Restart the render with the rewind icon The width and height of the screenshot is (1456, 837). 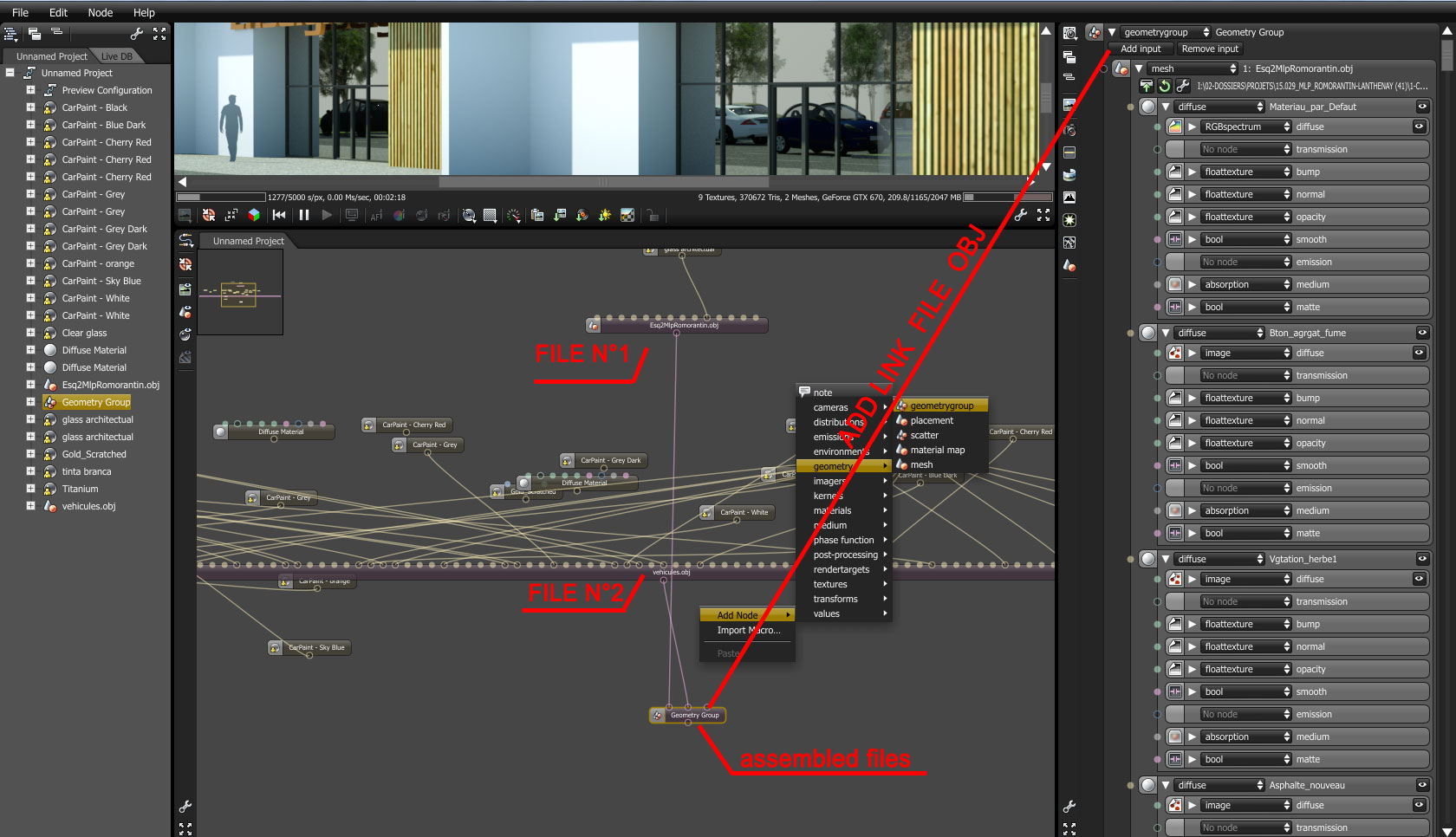click(x=279, y=215)
